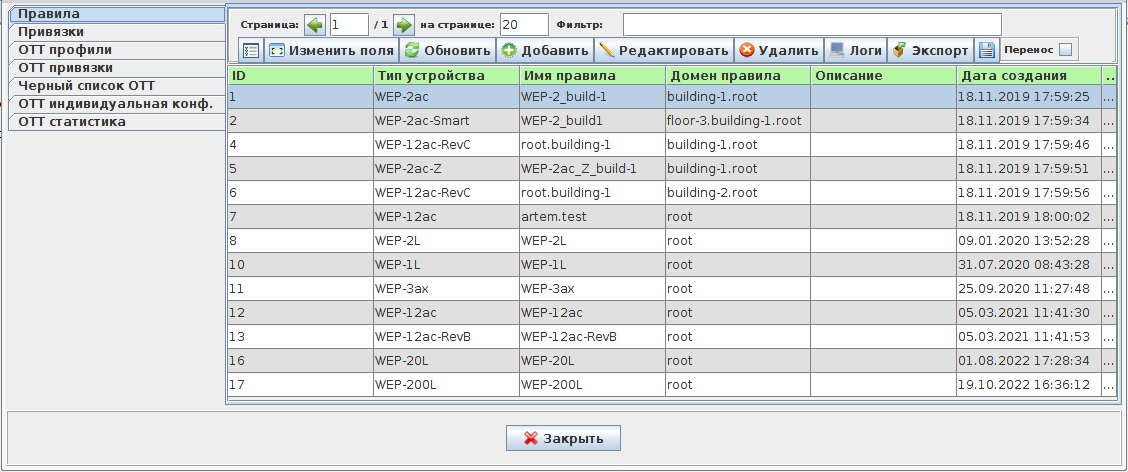The width and height of the screenshot is (1128, 472).
Task: Sort by Описание column header
Action: pyautogui.click(x=884, y=76)
